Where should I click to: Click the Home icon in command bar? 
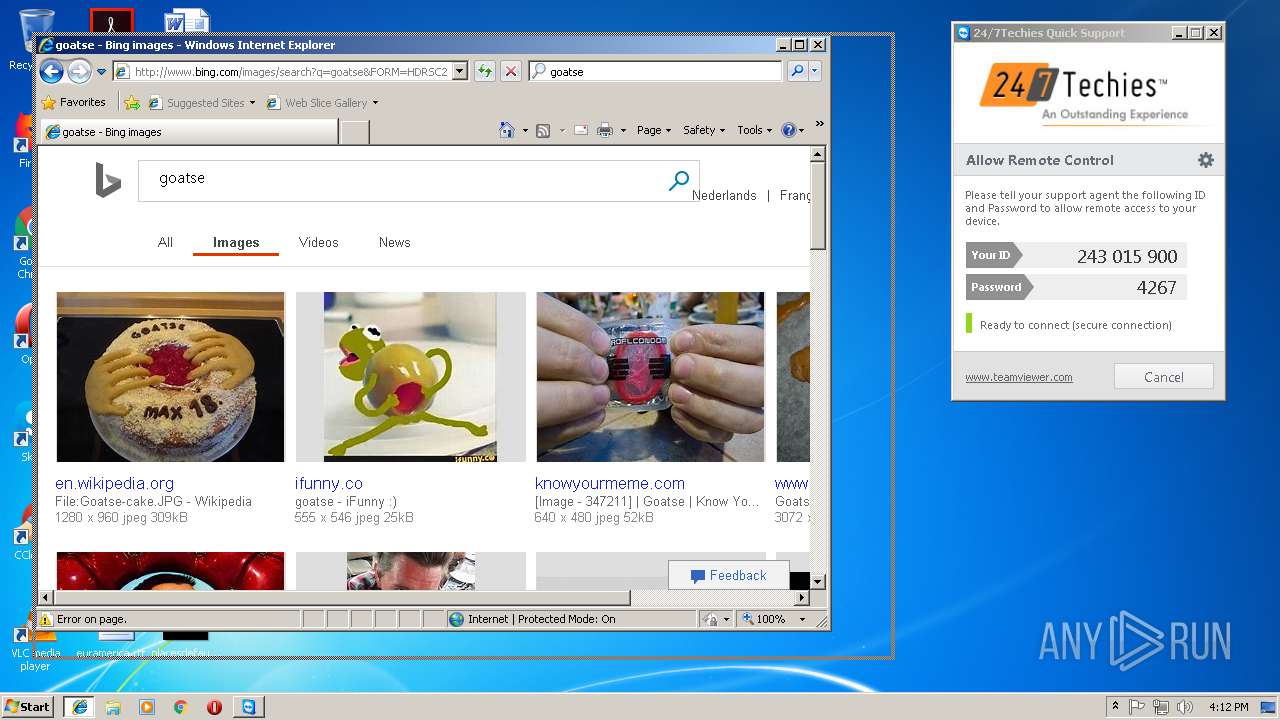point(507,130)
